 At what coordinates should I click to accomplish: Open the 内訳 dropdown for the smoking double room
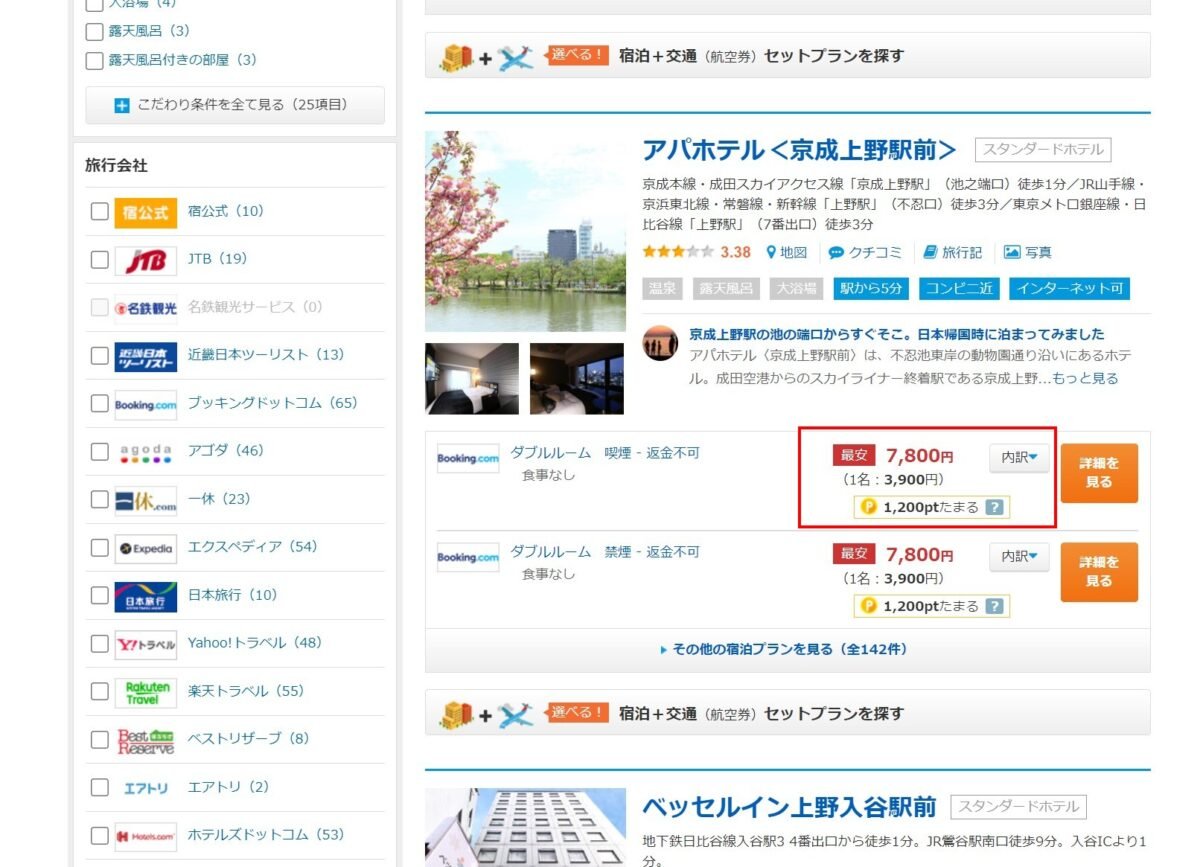point(1019,458)
